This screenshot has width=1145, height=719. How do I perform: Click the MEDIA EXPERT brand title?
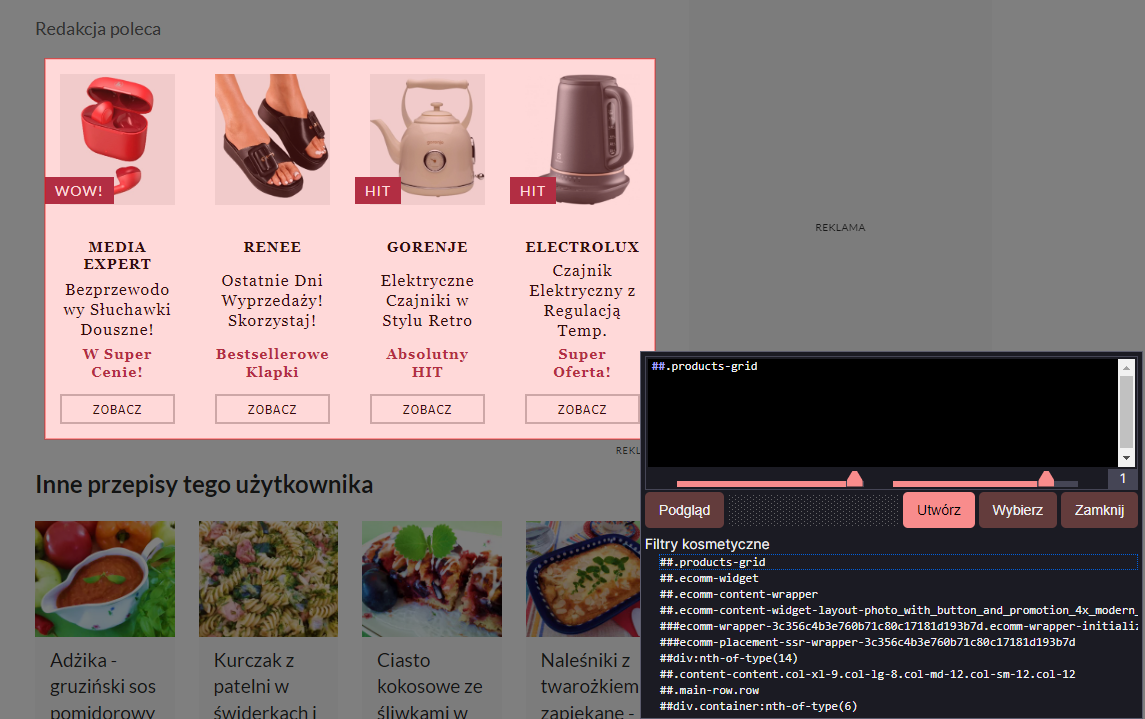117,255
